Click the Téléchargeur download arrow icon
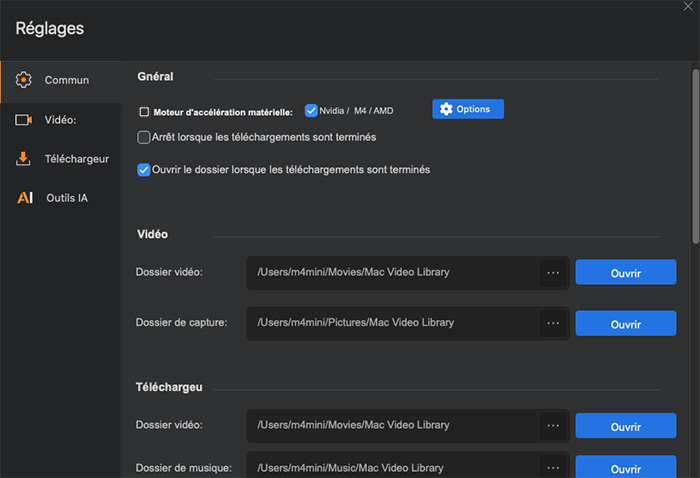This screenshot has width=700, height=478. tap(23, 158)
